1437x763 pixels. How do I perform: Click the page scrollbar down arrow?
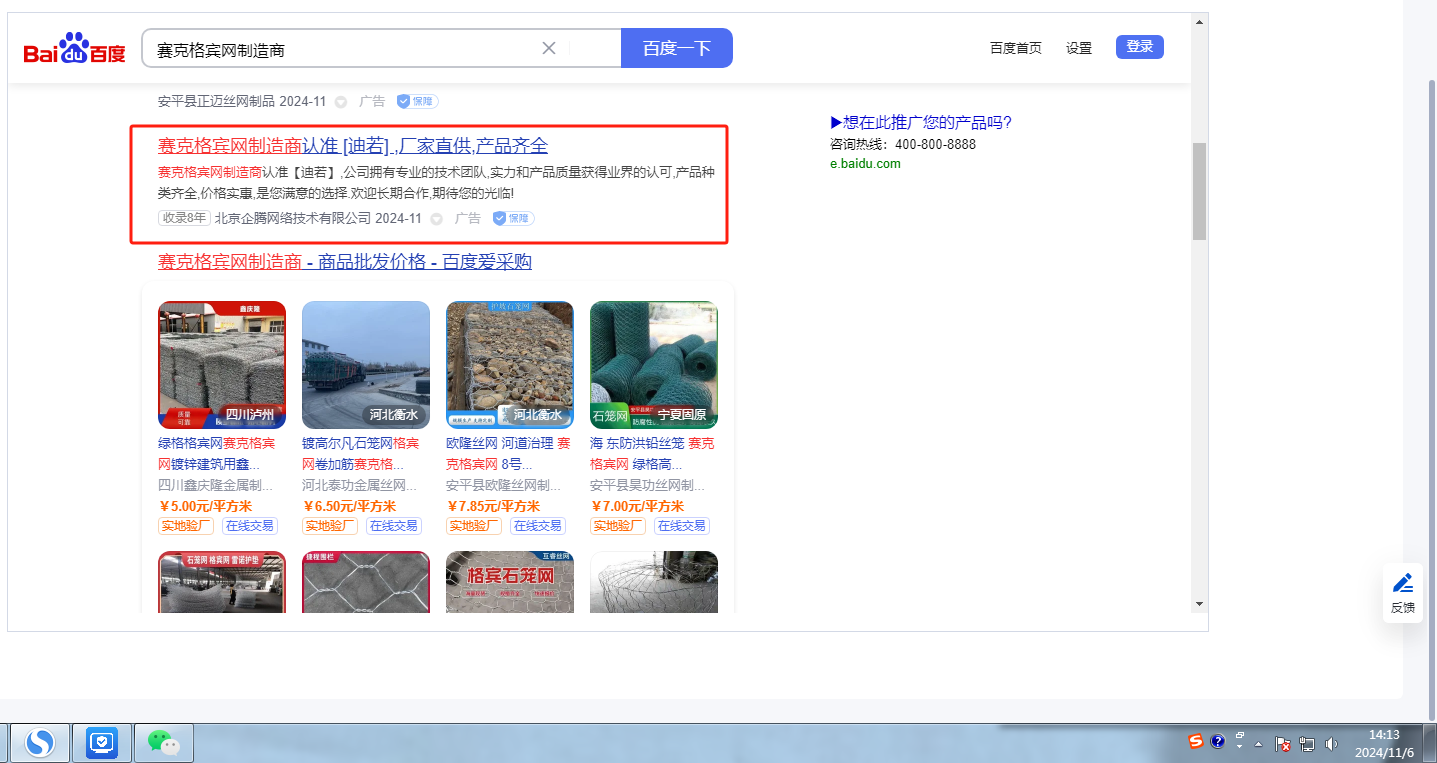[1199, 604]
